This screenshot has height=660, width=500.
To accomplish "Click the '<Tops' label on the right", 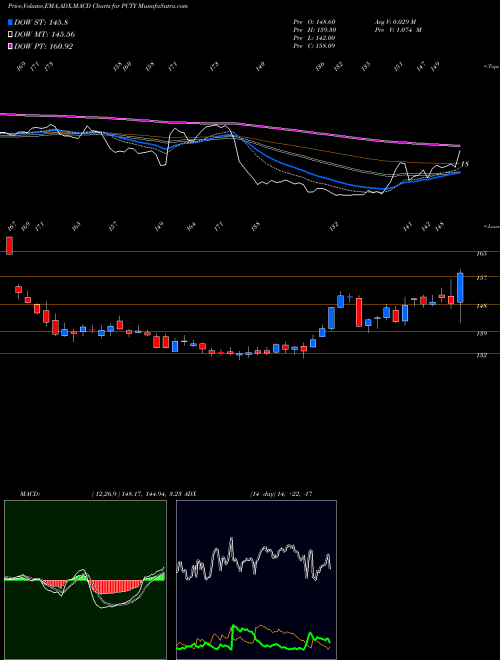I will [x=490, y=67].
